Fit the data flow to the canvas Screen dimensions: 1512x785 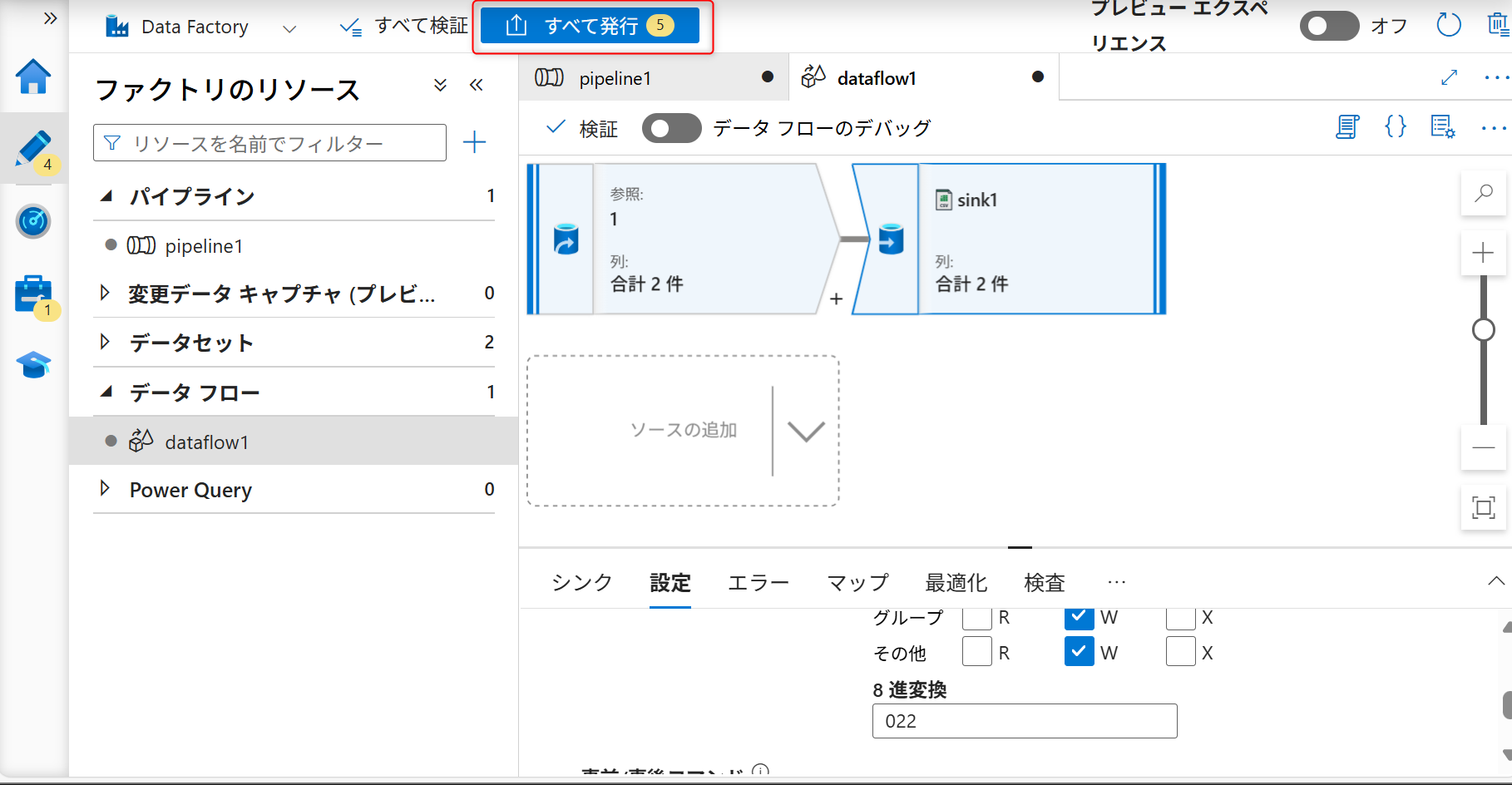point(1484,507)
